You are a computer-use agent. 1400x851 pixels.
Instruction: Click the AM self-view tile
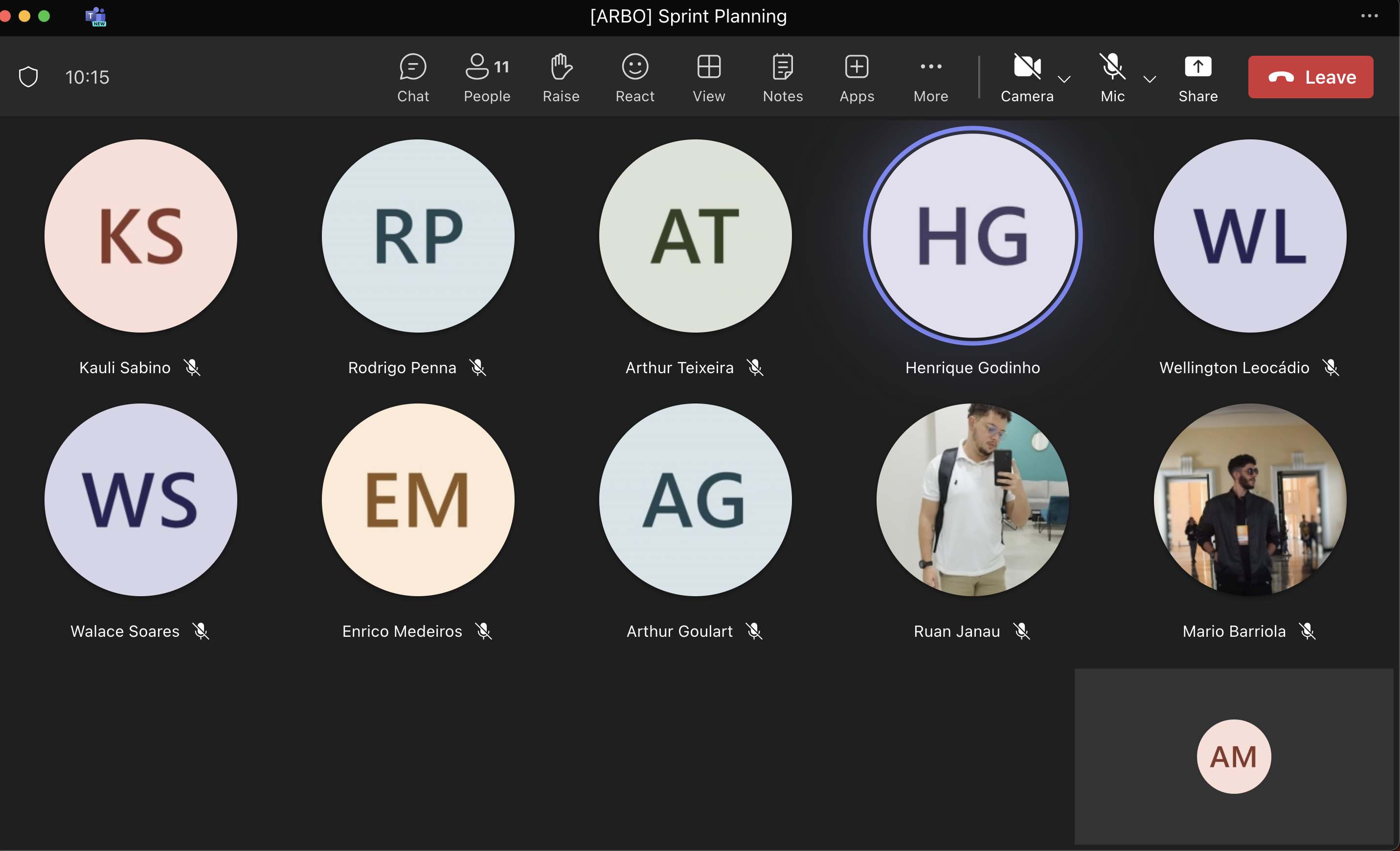click(1234, 756)
